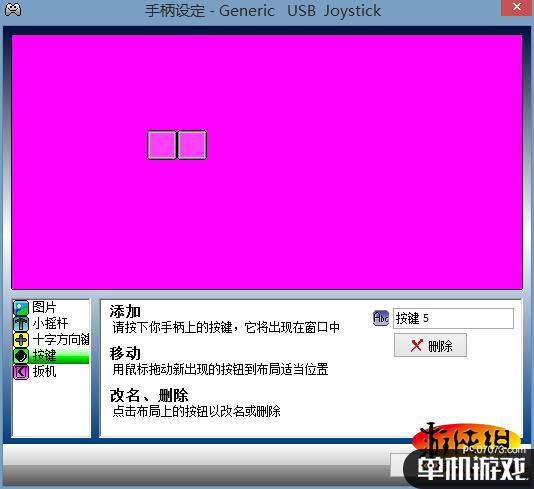Click the red X delete icon
Image resolution: width=534 pixels, height=489 pixels.
(x=417, y=346)
